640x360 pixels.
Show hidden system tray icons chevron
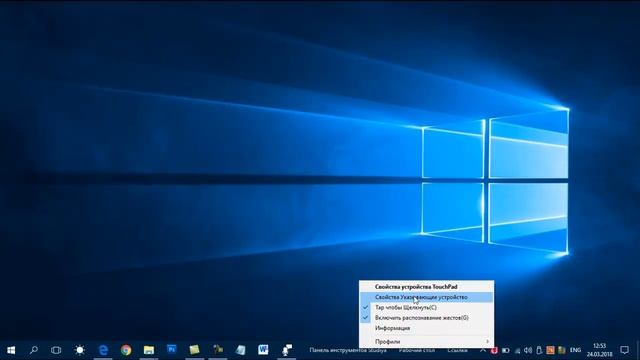[483, 350]
